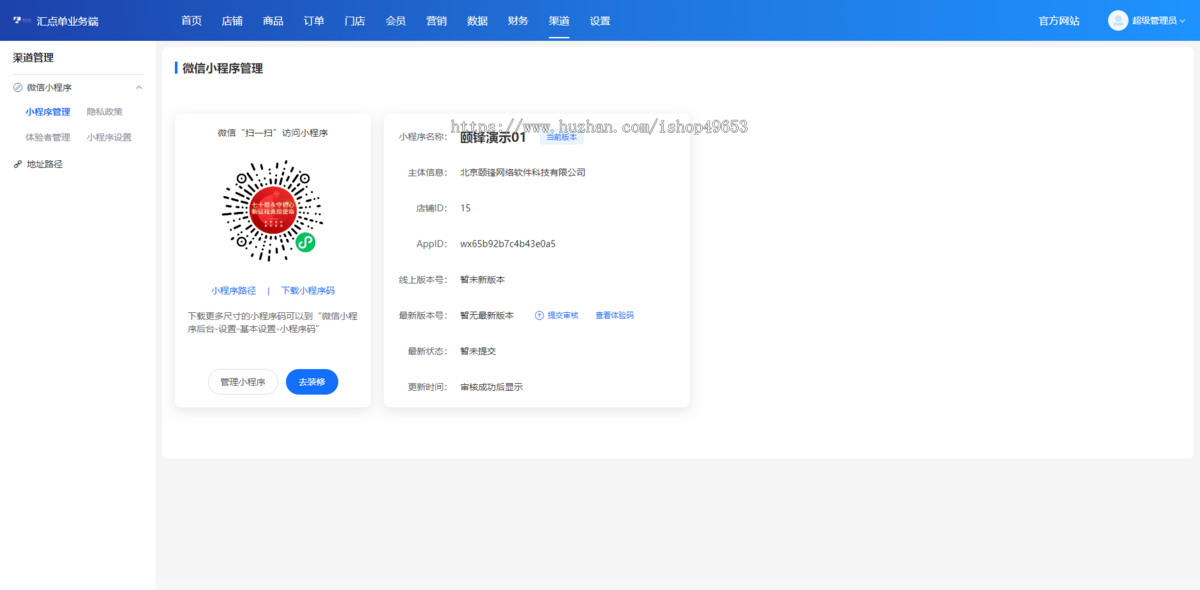Click the 地址路径 link icon
Screen dimensions: 1200x590
coord(18,164)
